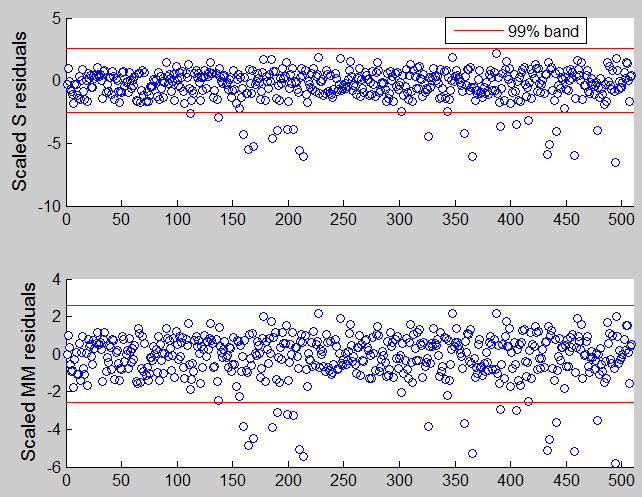Screen dimensions: 642x497
Task: Click y-axis tick label -6 on the MM residuals plot
Action: pos(52,467)
